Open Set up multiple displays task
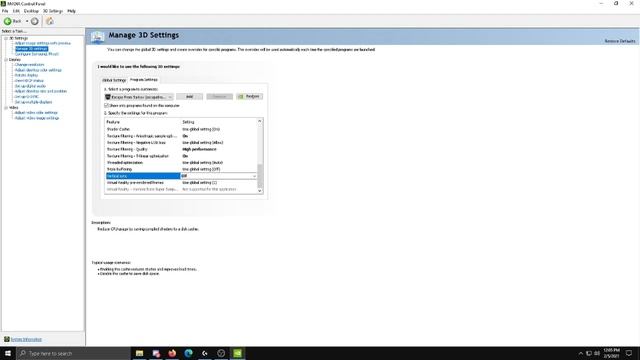This screenshot has width=640, height=360. (x=33, y=102)
